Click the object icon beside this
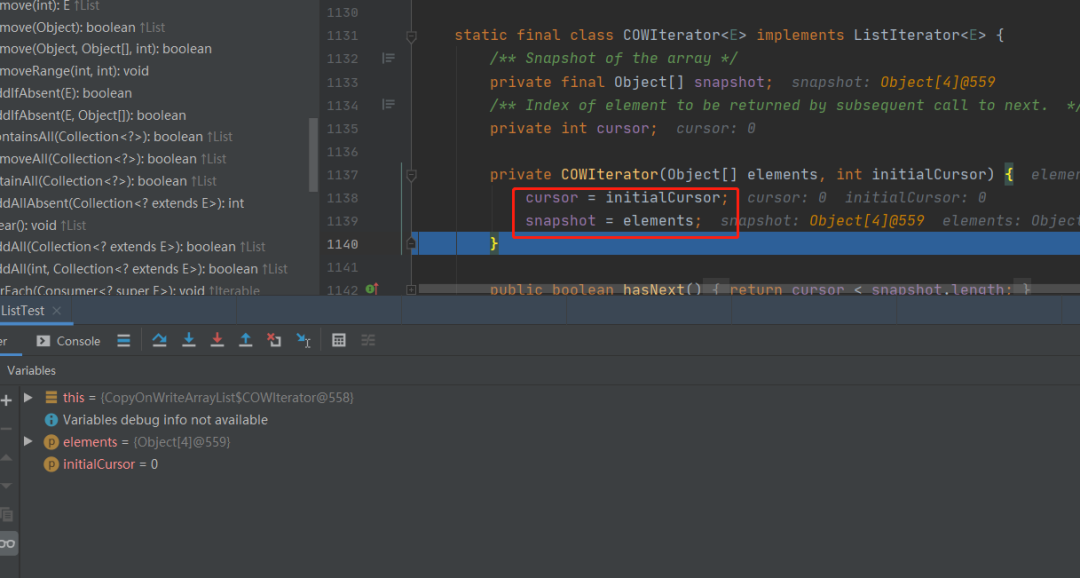1080x578 pixels. click(x=51, y=398)
